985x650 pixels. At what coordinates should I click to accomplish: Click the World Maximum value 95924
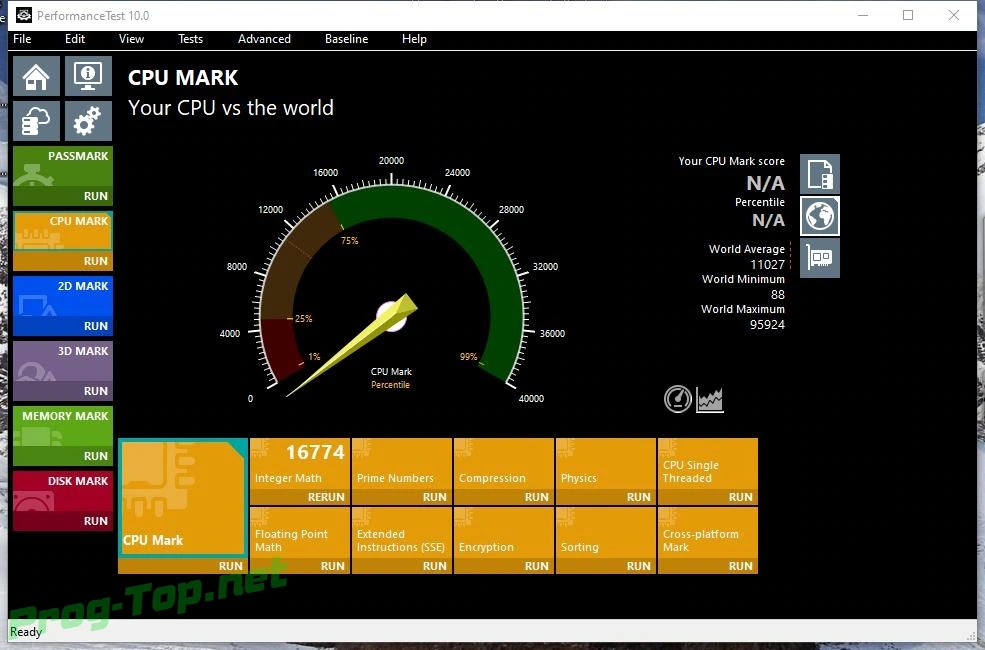[767, 325]
